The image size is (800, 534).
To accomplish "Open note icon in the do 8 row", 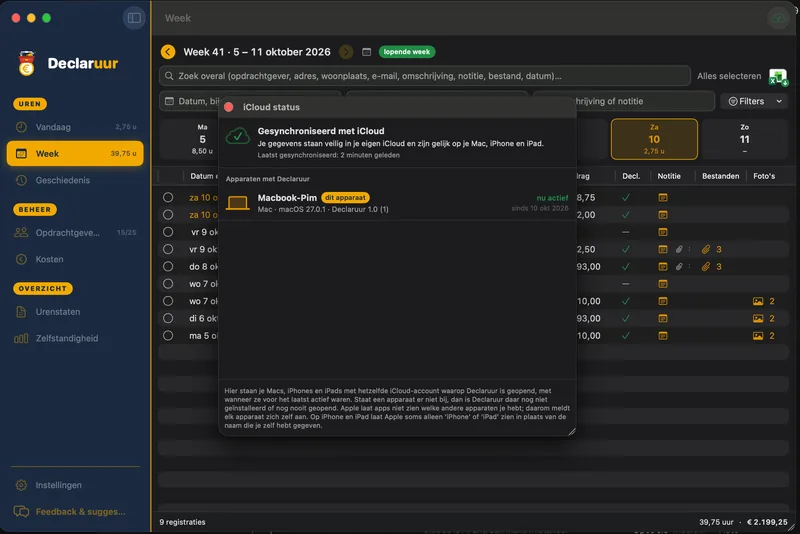I will click(663, 267).
